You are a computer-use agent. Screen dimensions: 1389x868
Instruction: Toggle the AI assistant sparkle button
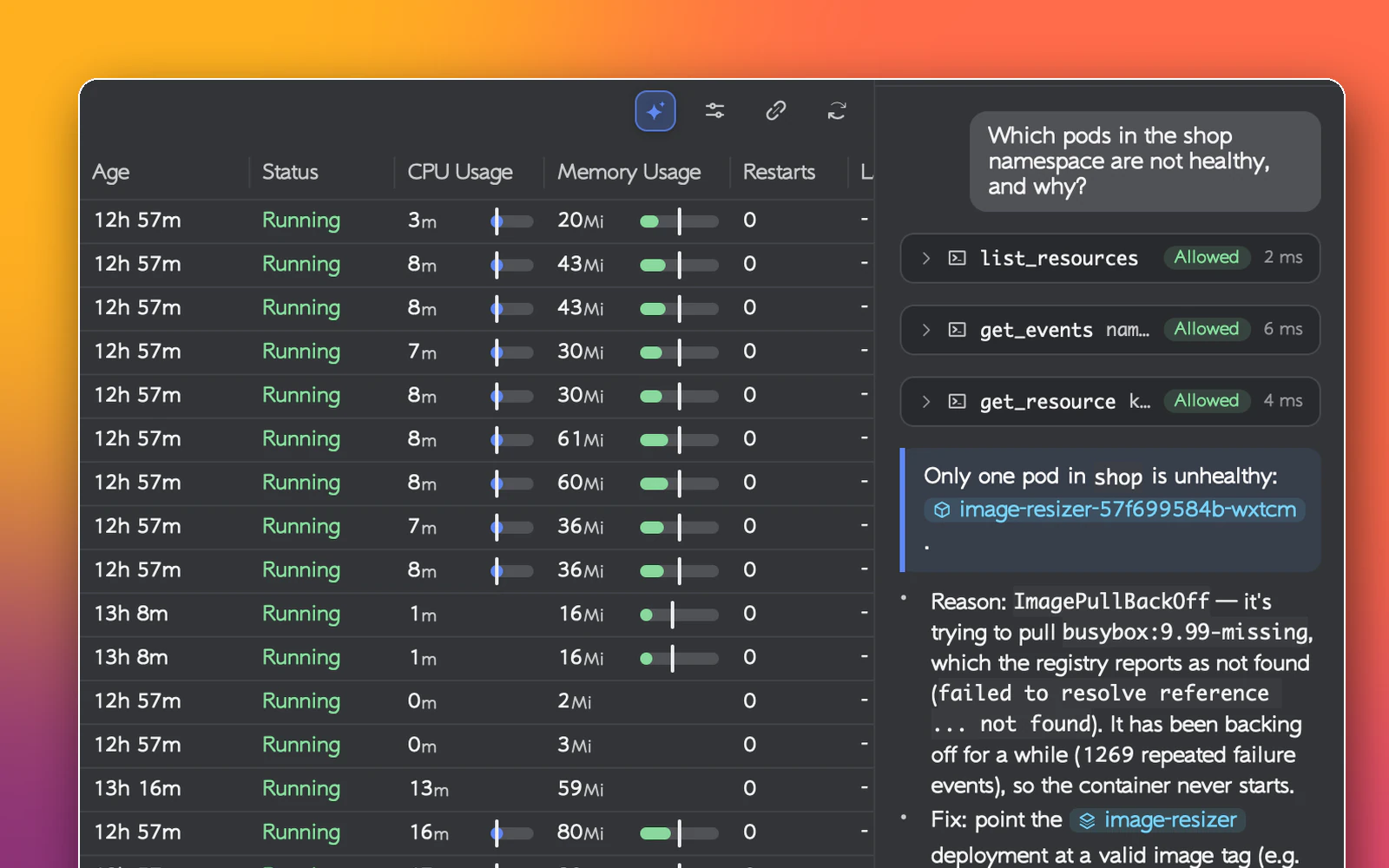click(655, 111)
